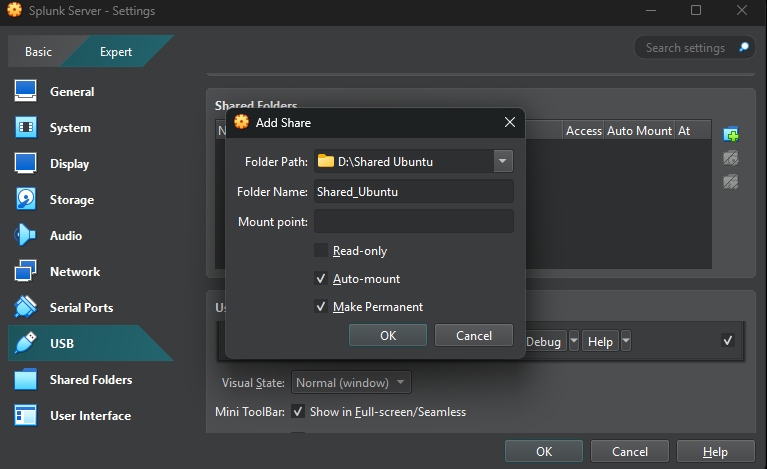This screenshot has height=469, width=767.
Task: Confirm Add Share dialog with OK
Action: point(388,335)
